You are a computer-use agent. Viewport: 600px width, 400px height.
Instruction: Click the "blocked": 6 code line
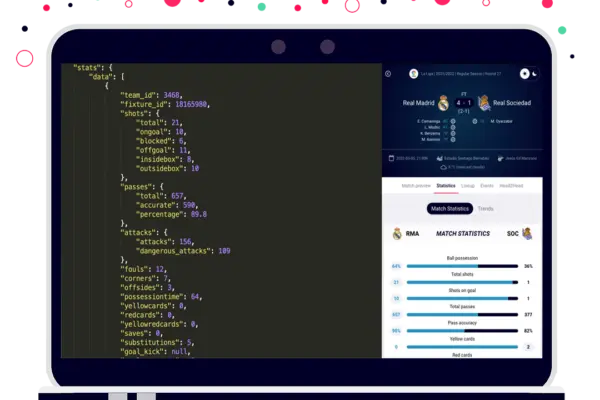pos(161,141)
